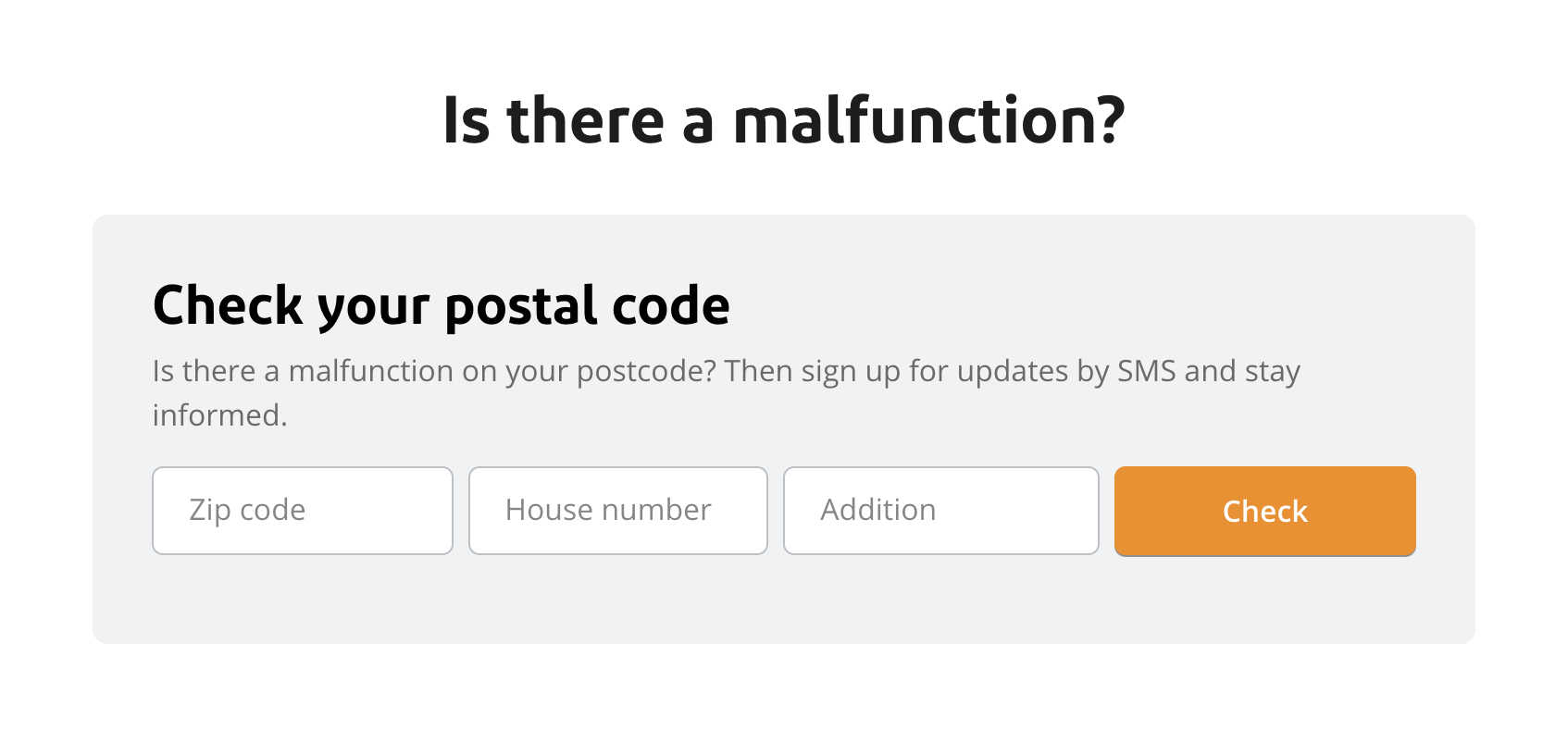Click the word "SMS" in the description
Viewport: 1568px width, 742px height.
pos(1146,371)
